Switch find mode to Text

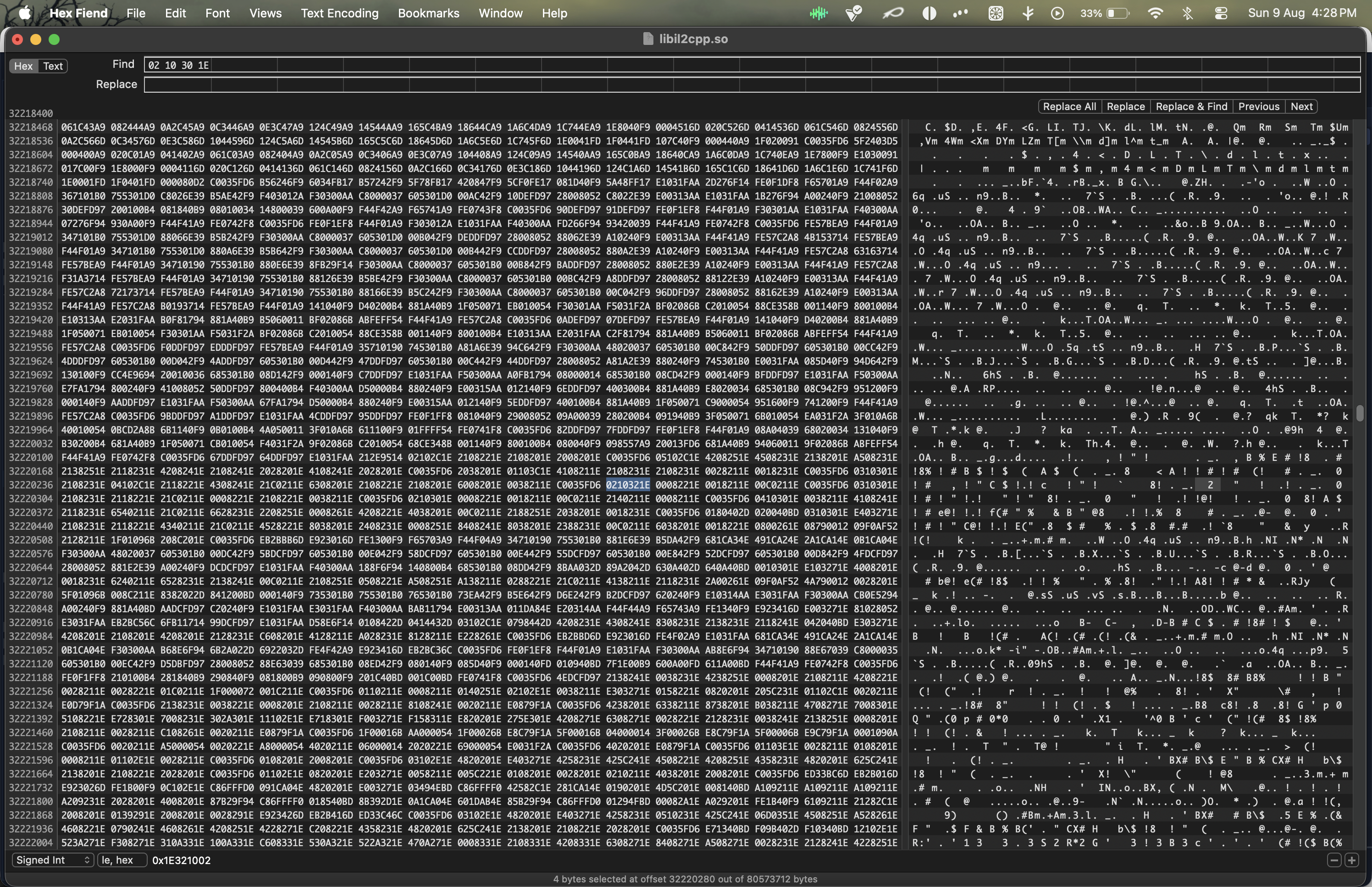(53, 66)
